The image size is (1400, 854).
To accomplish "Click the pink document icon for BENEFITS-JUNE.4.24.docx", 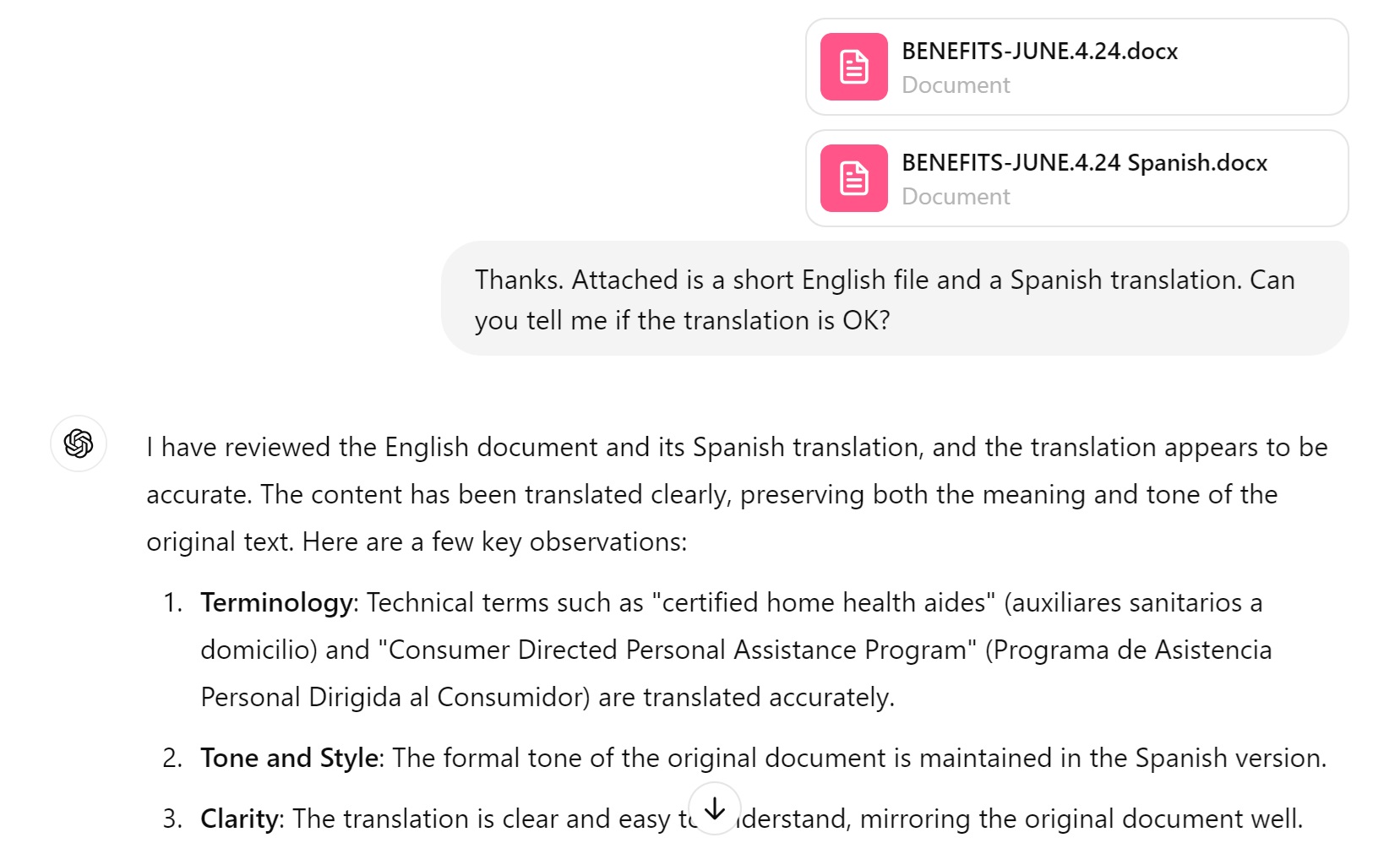I will click(853, 67).
